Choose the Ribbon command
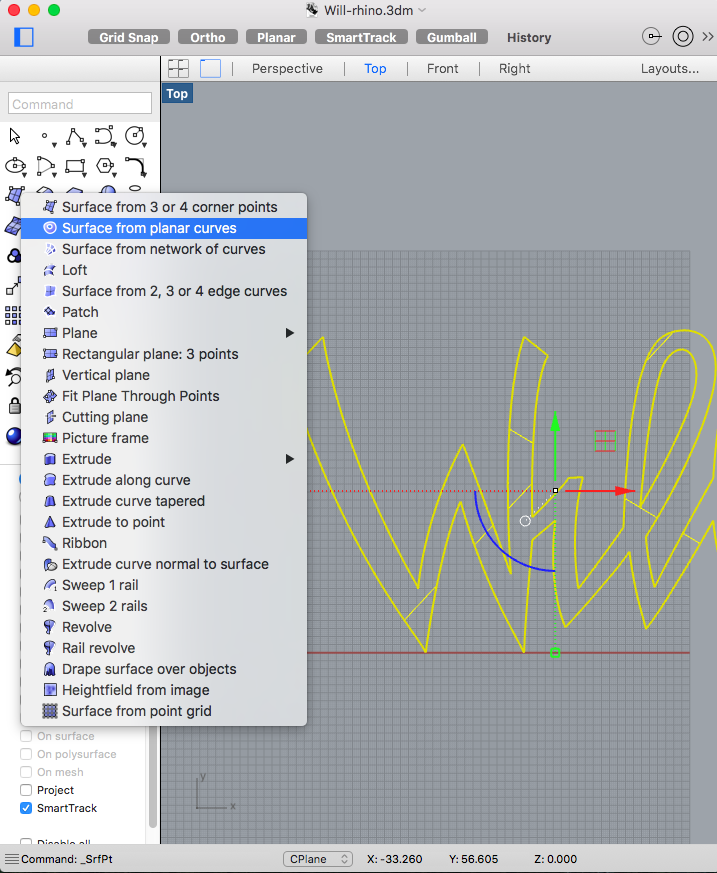Screen dimensions: 717x873 [x=164, y=543]
